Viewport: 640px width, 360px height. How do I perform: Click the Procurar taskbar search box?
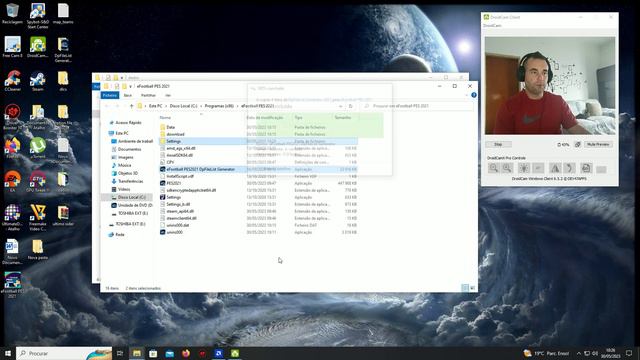[64, 353]
